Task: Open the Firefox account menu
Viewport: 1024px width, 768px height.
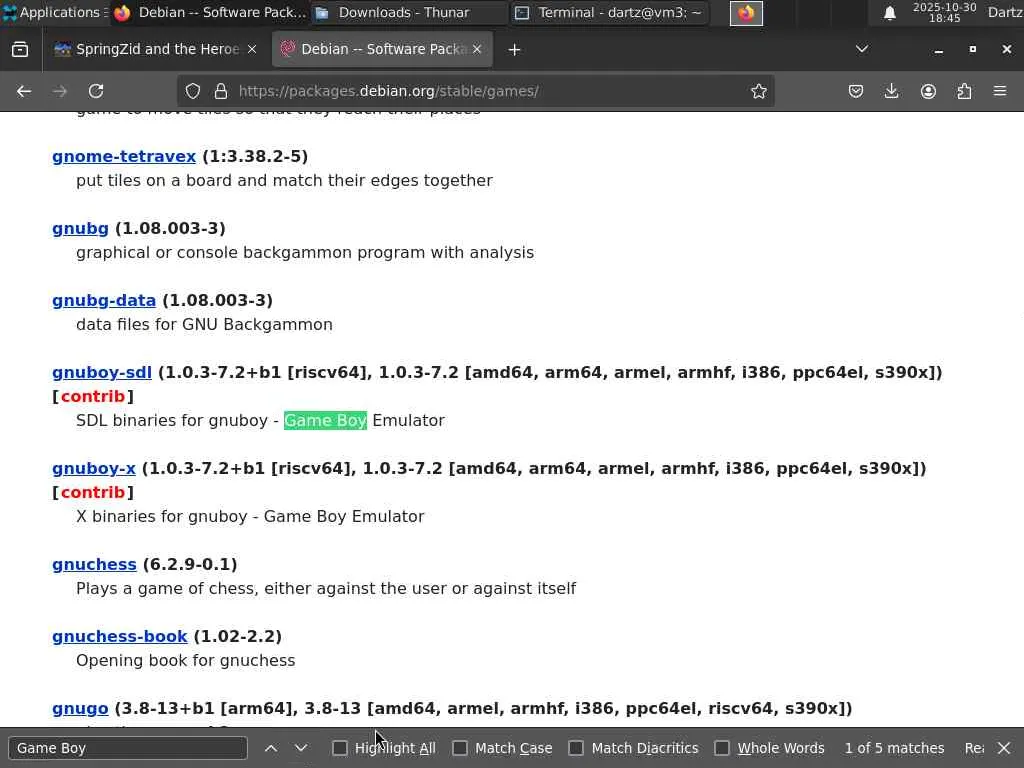Action: 928,91
